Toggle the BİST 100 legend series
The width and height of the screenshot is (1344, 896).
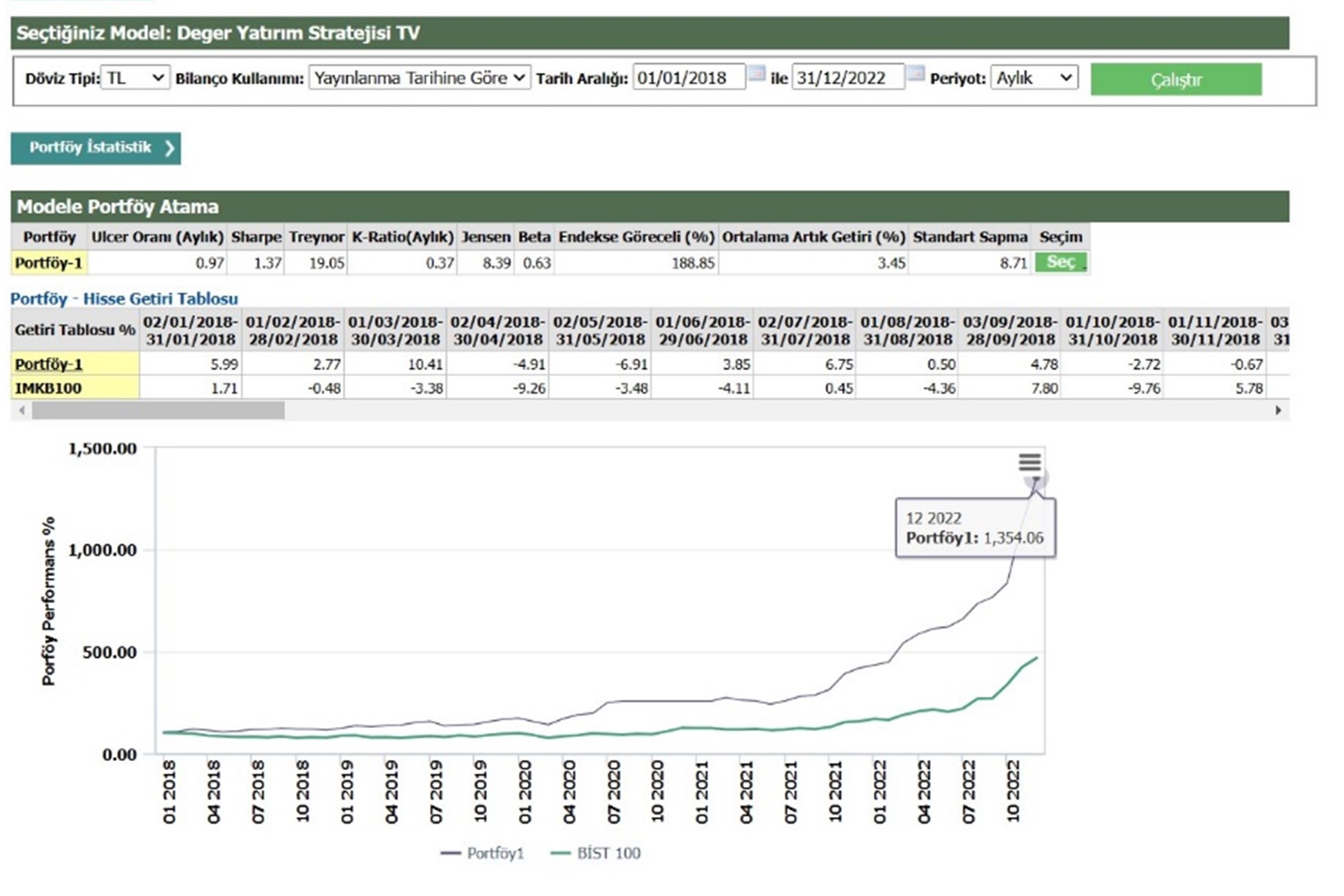tap(596, 853)
